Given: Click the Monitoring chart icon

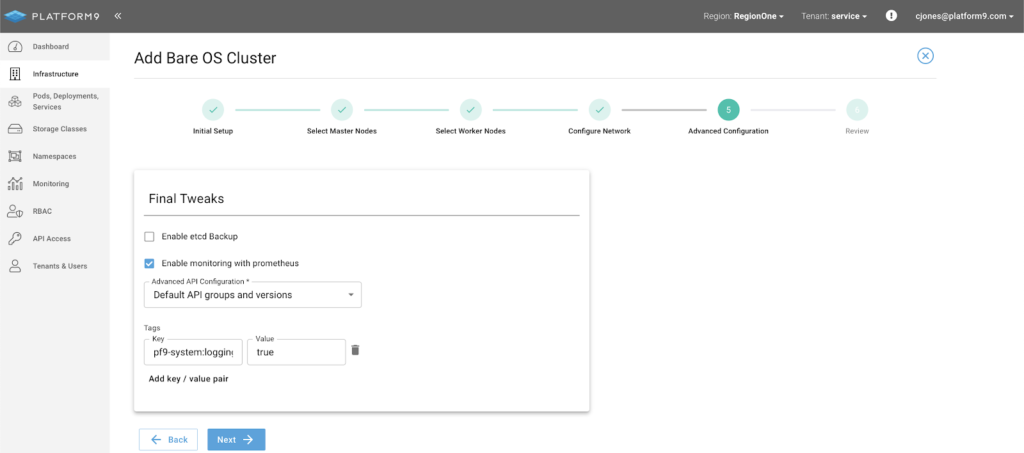Looking at the screenshot, I should (x=14, y=184).
